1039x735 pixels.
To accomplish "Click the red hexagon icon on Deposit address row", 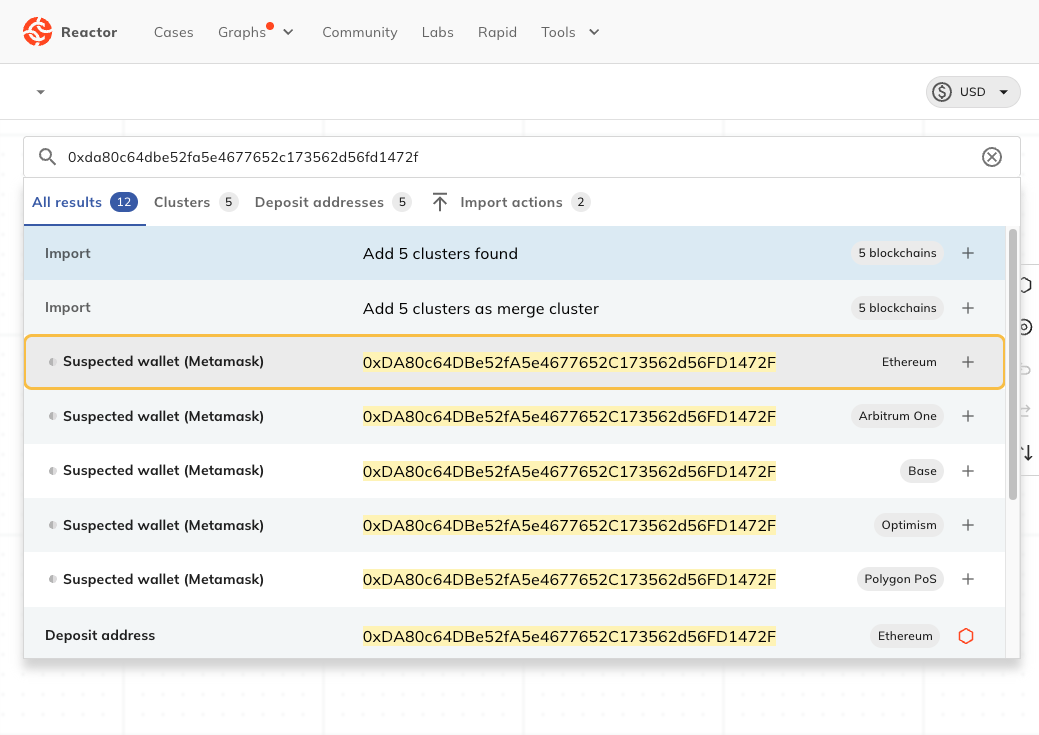I will click(x=966, y=636).
